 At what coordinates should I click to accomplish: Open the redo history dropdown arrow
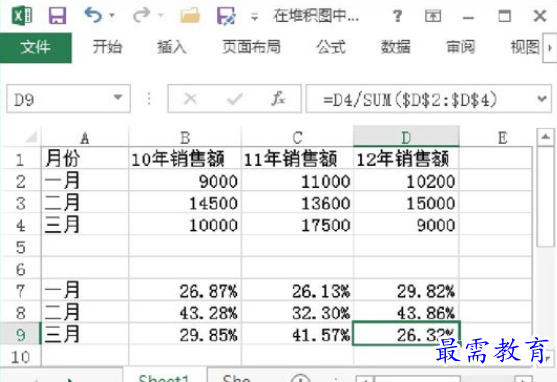click(161, 15)
